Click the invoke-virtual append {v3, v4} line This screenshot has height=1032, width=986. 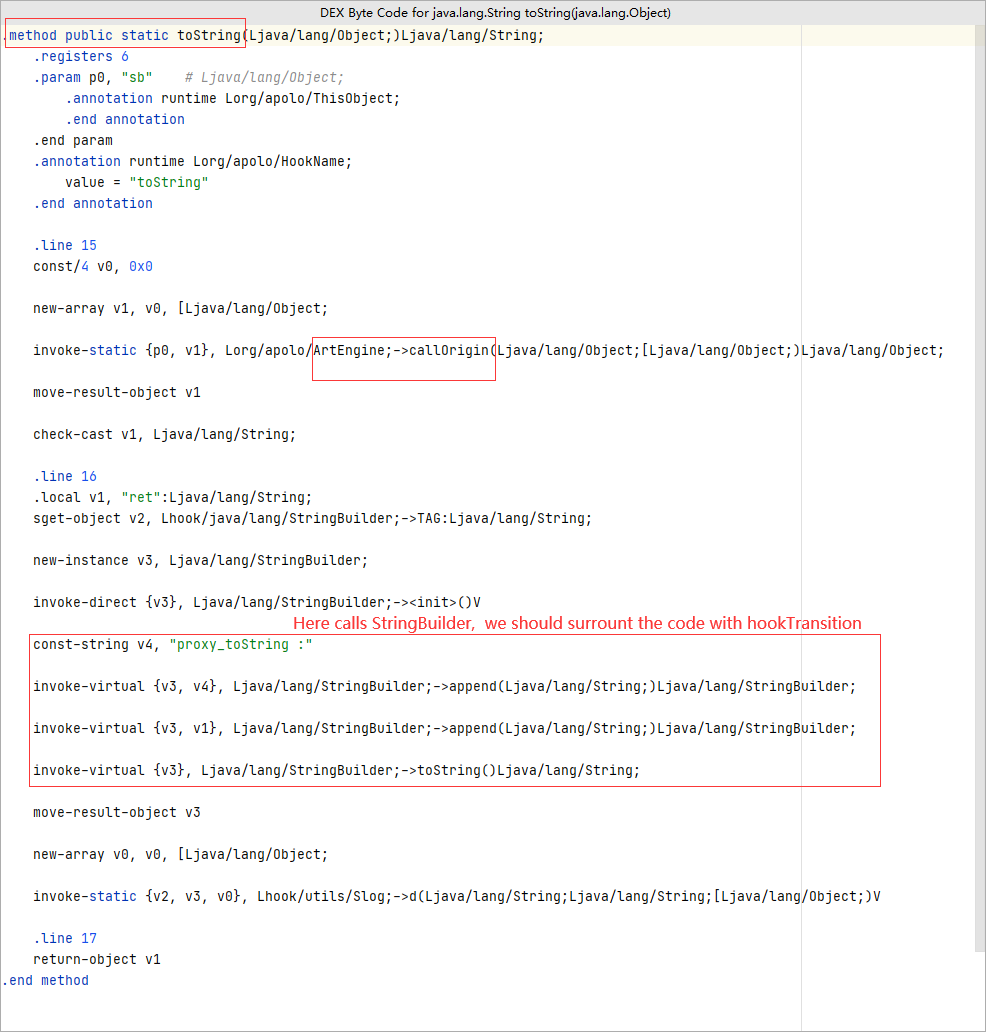click(x=444, y=687)
